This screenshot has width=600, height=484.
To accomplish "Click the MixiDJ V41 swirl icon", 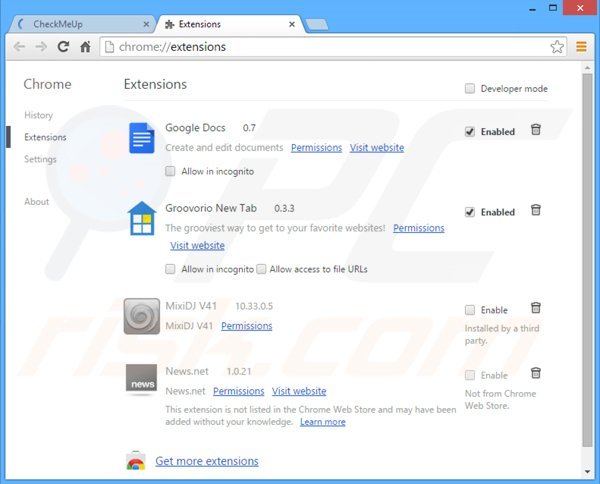I will 142,316.
